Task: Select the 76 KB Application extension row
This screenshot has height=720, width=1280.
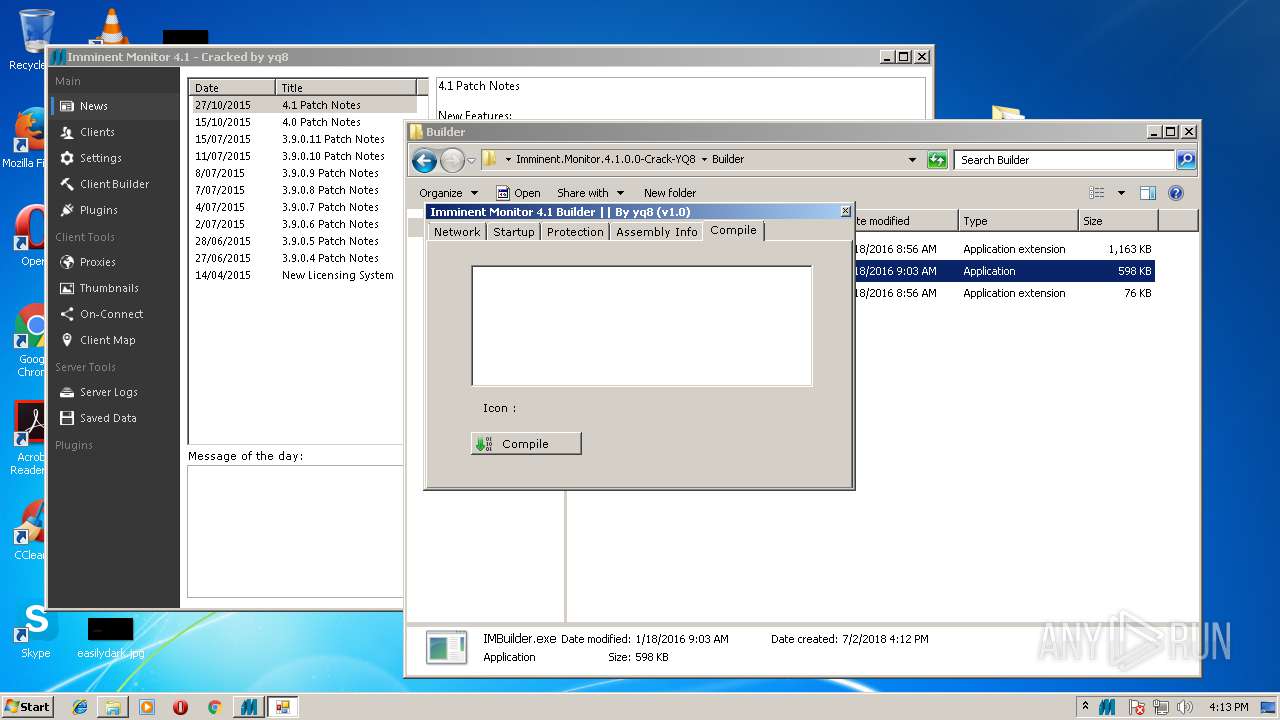Action: coord(1004,293)
